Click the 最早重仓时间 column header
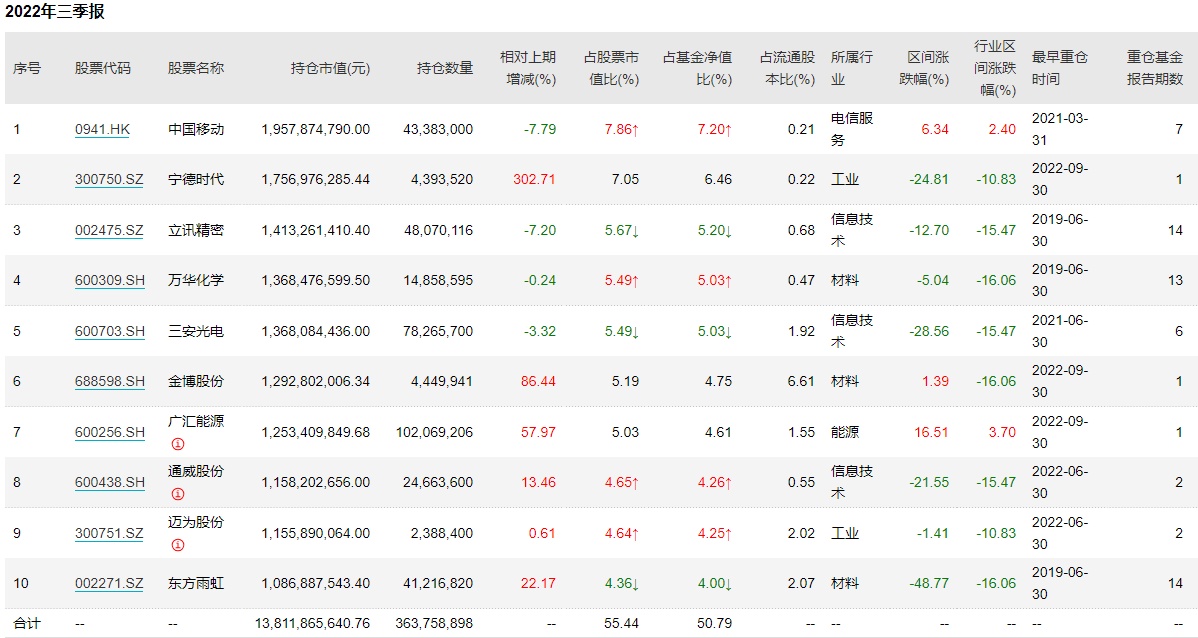This screenshot has height=638, width=1198. tap(1060, 68)
